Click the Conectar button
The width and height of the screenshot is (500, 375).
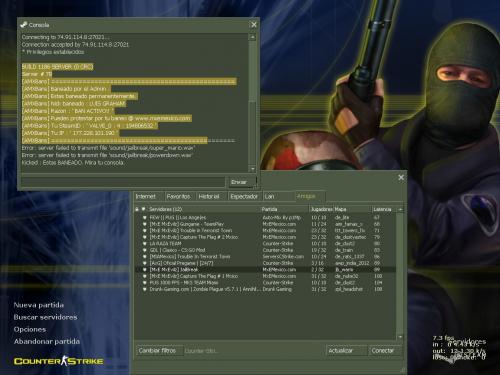tap(383, 351)
